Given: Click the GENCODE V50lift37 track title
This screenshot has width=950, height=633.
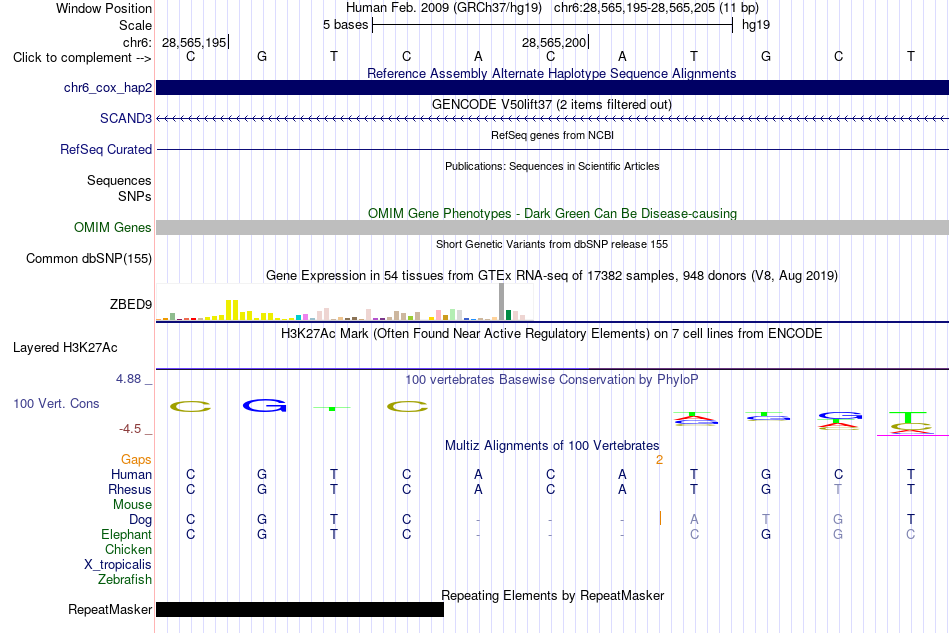Looking at the screenshot, I should [x=551, y=104].
